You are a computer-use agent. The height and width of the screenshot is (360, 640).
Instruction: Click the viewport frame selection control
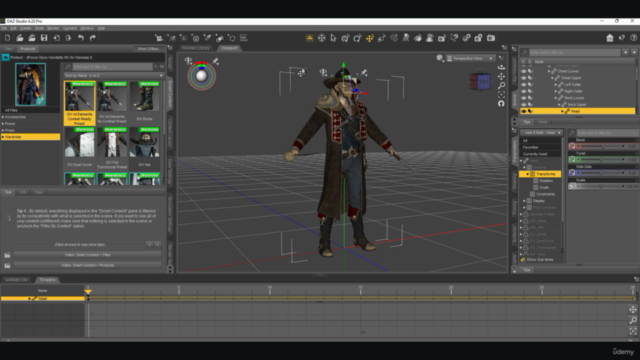point(502,94)
